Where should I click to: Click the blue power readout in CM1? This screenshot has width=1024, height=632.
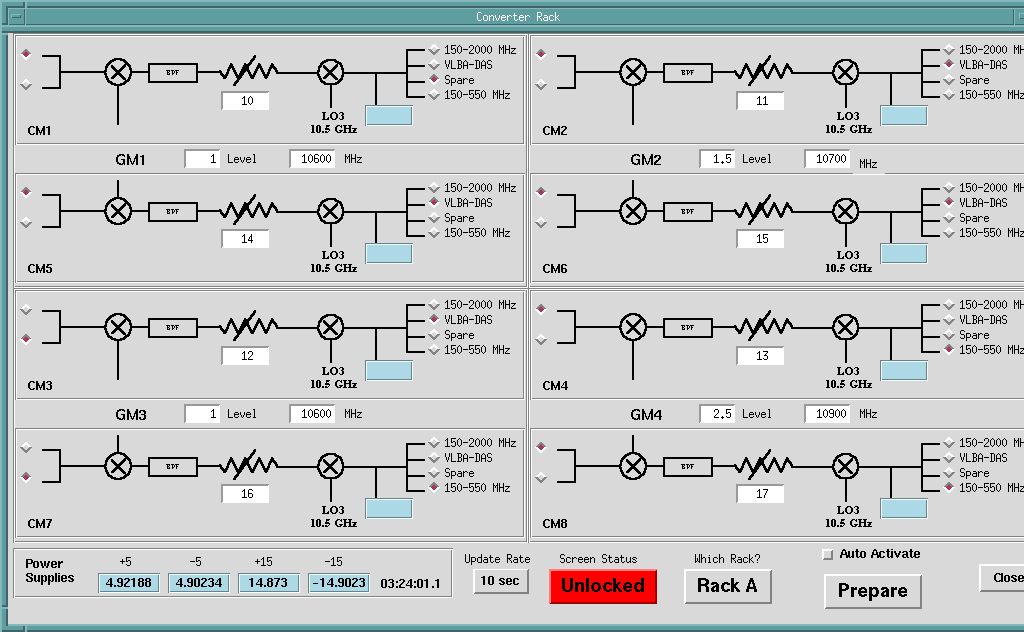click(388, 116)
